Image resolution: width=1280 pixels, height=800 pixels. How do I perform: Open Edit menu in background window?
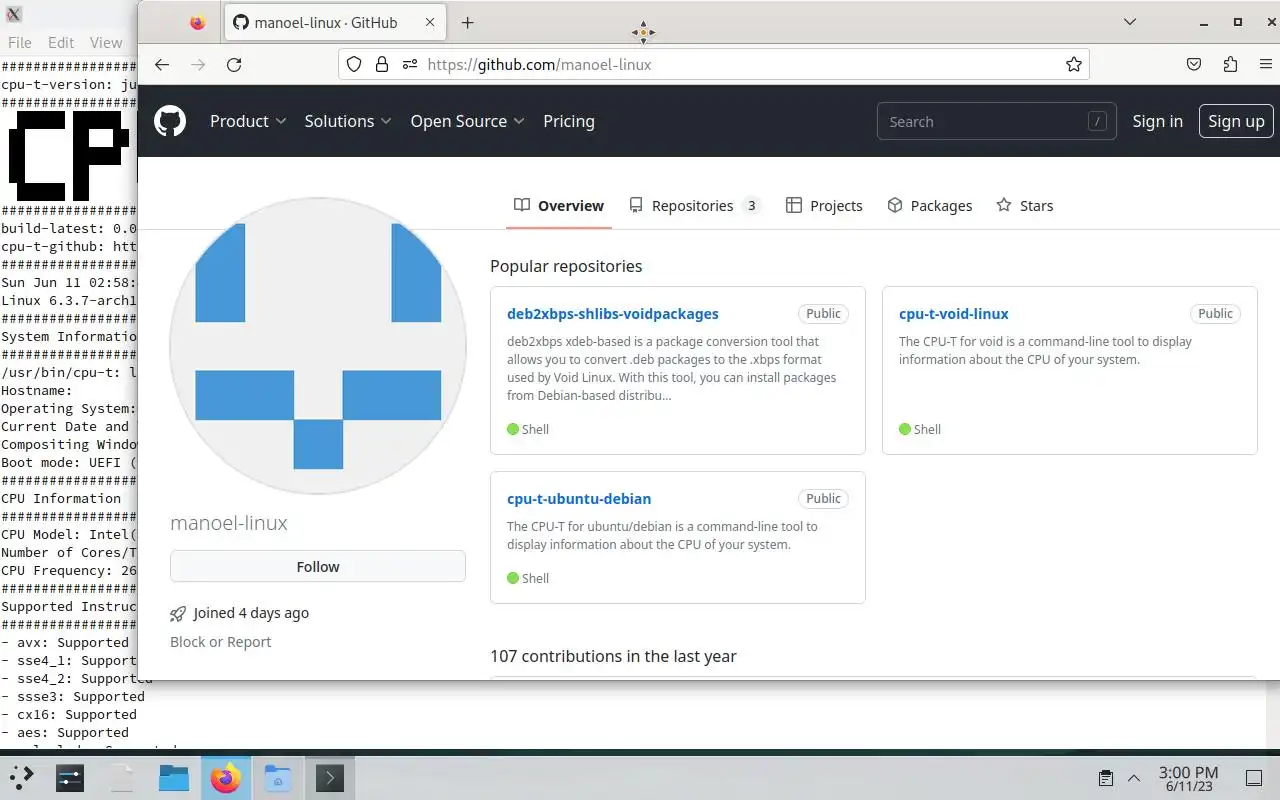[x=61, y=42]
